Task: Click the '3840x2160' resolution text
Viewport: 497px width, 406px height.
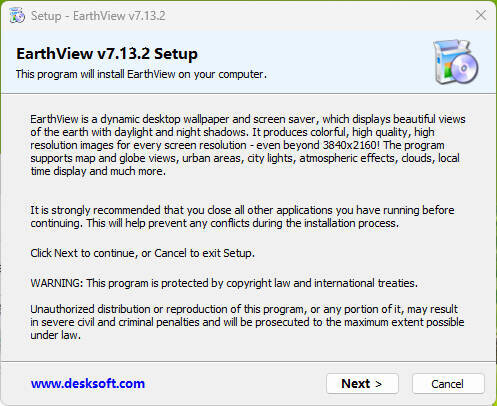Action: (x=350, y=145)
